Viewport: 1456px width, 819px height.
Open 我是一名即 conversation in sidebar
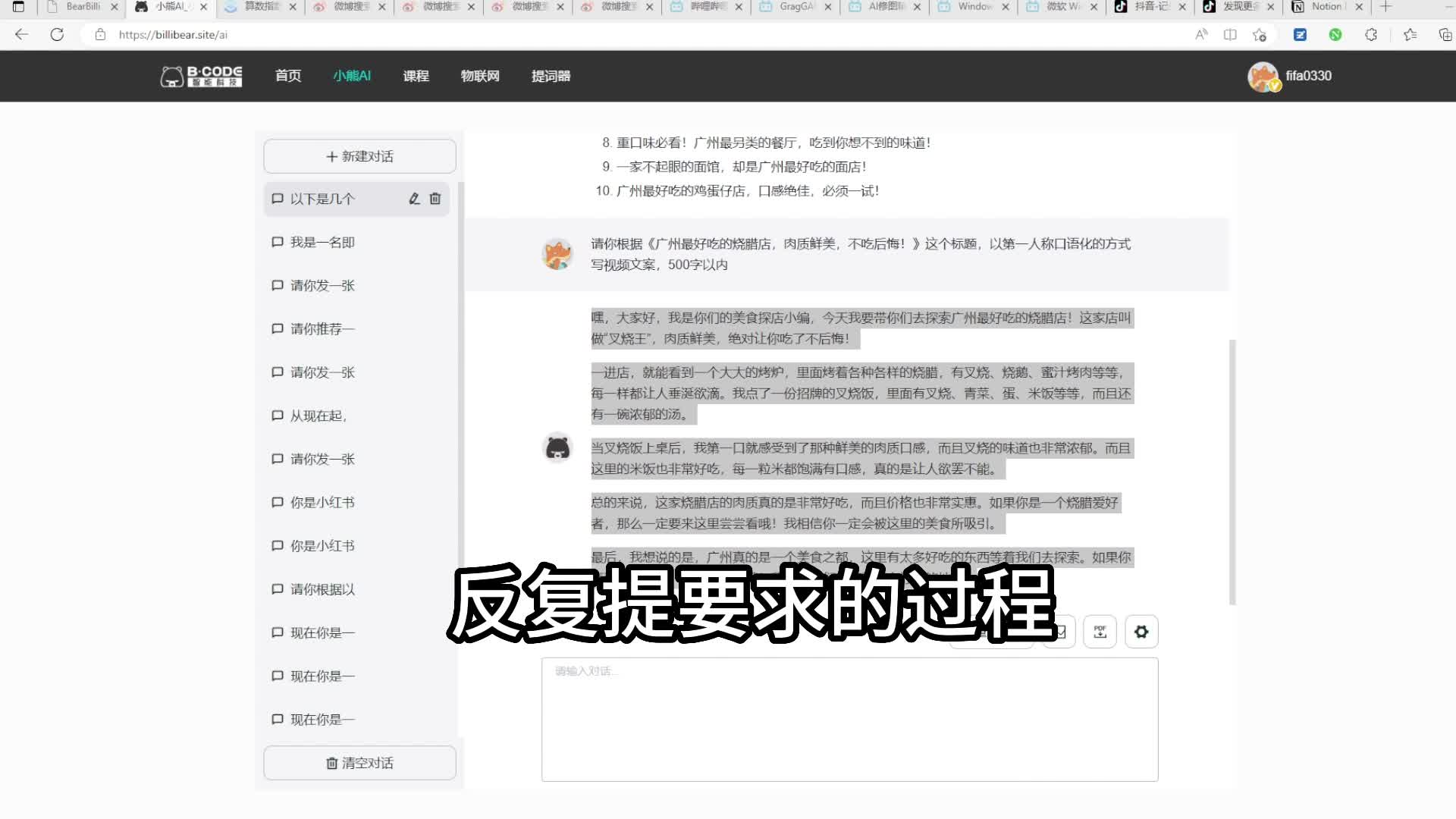click(x=322, y=243)
